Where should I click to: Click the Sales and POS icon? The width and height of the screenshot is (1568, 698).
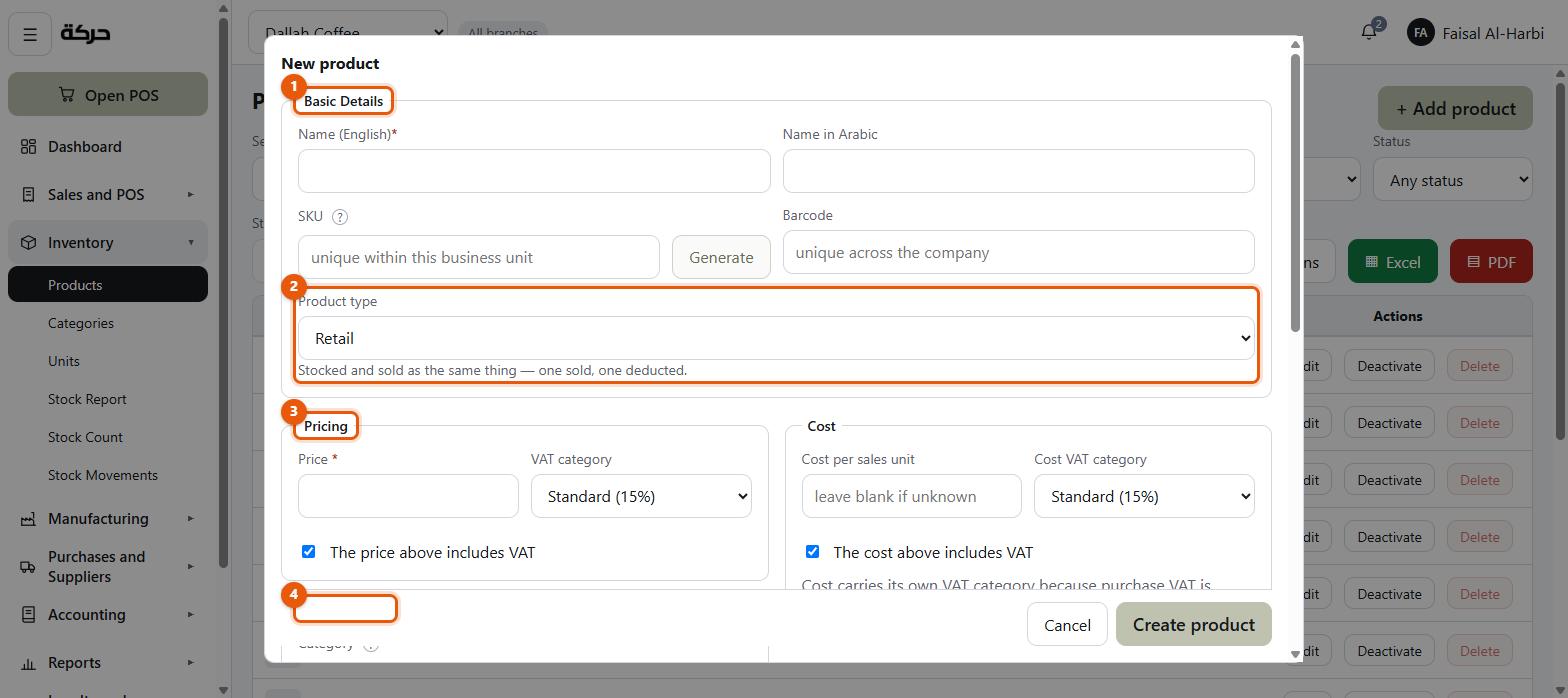(28, 195)
